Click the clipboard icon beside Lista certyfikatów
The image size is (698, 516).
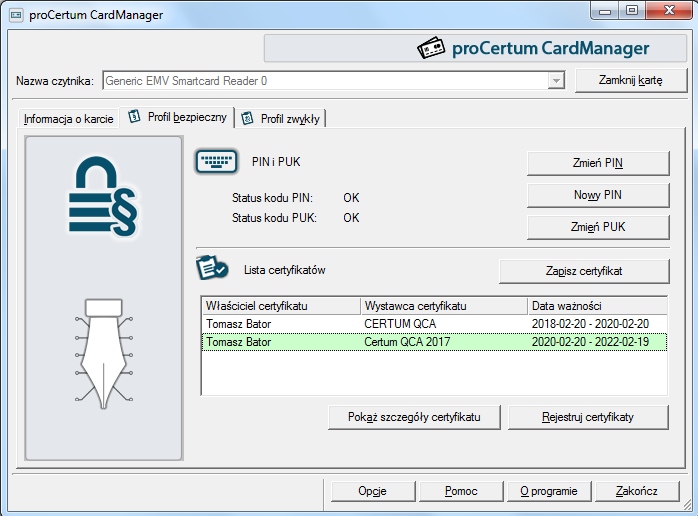coord(212,268)
